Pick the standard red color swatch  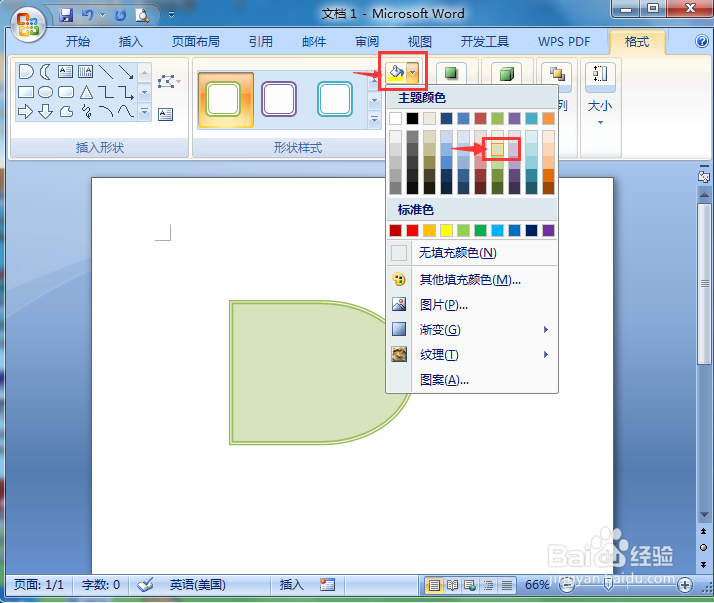pos(412,230)
